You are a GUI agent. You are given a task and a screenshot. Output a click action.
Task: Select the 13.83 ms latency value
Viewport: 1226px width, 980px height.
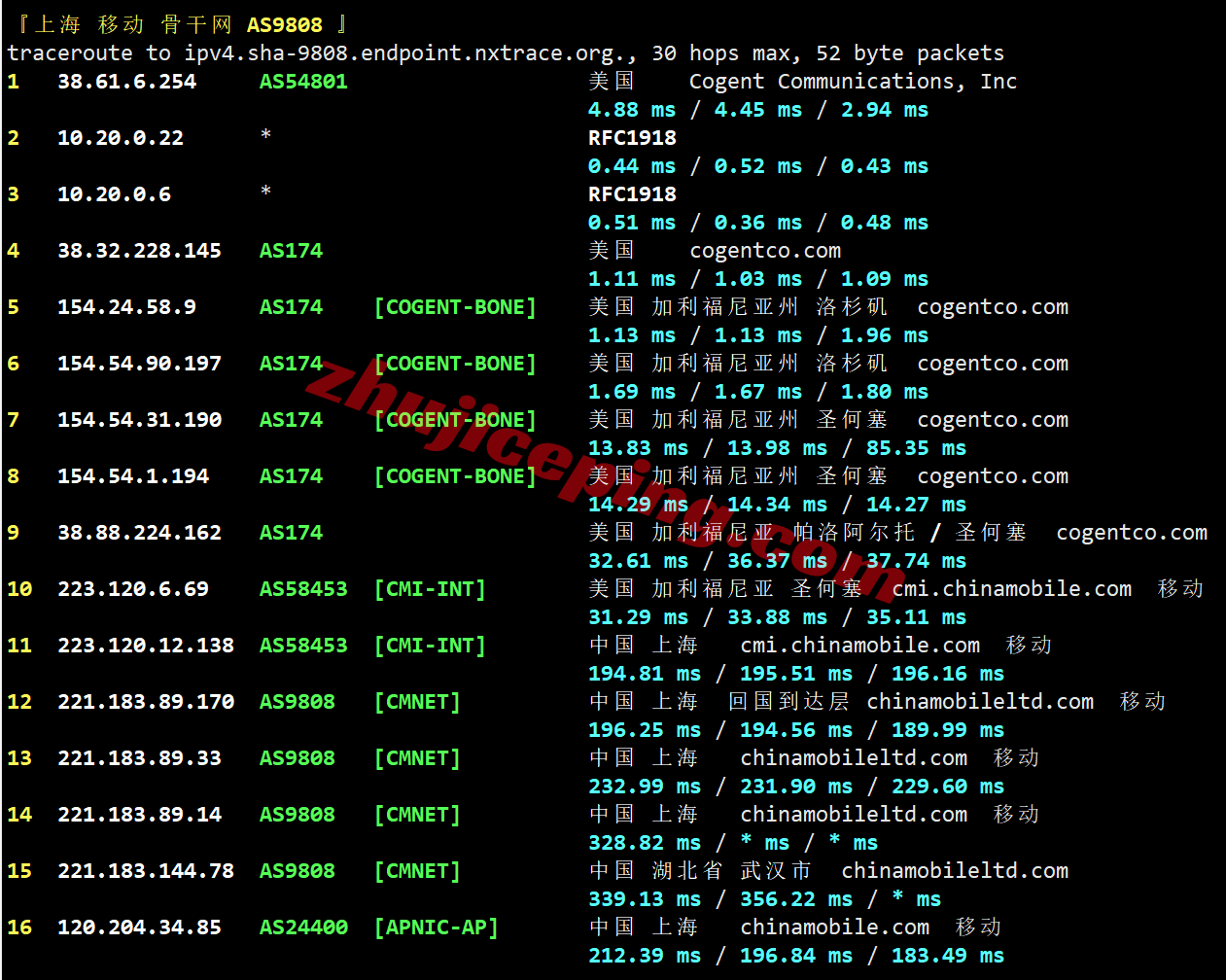tap(638, 448)
